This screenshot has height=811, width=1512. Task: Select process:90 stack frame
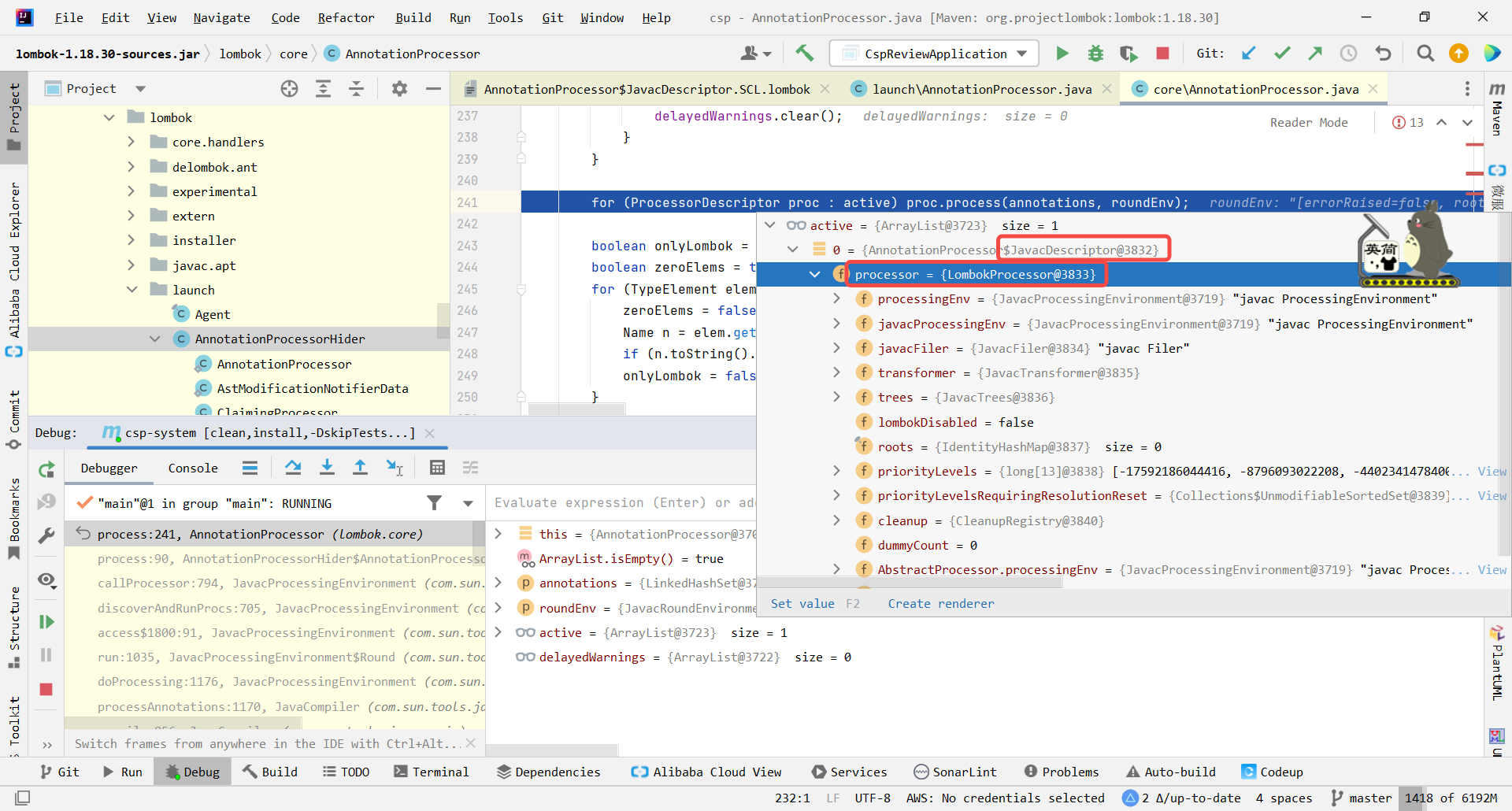pos(275,558)
